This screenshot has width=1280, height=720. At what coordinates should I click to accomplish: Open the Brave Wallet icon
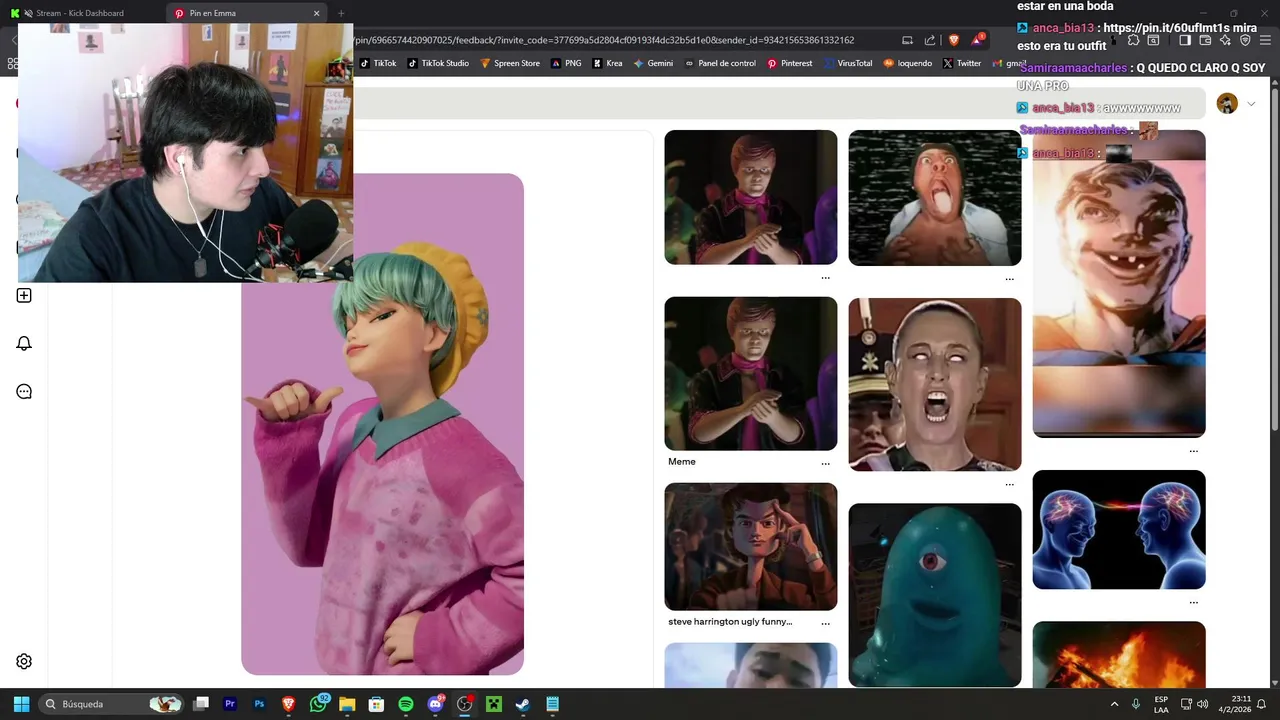tap(1205, 40)
